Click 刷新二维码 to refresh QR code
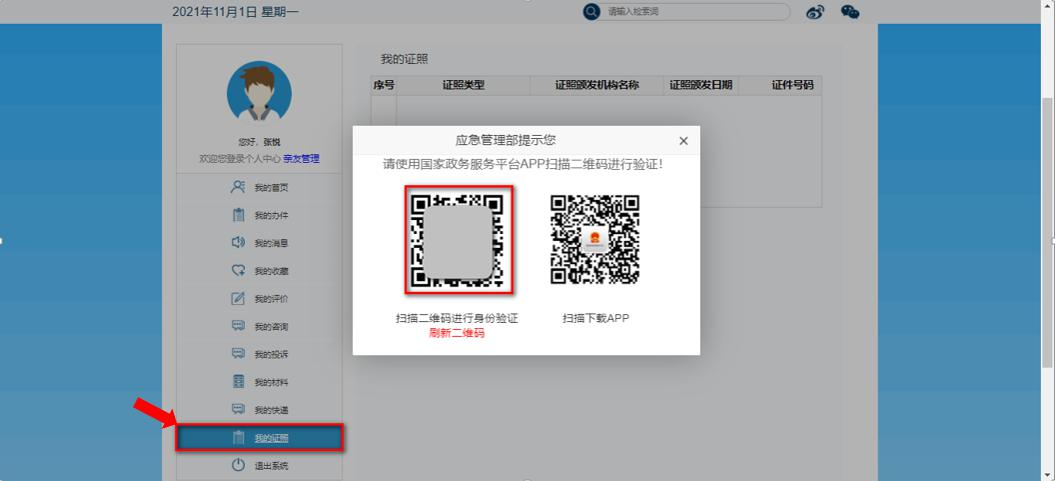 tap(457, 333)
